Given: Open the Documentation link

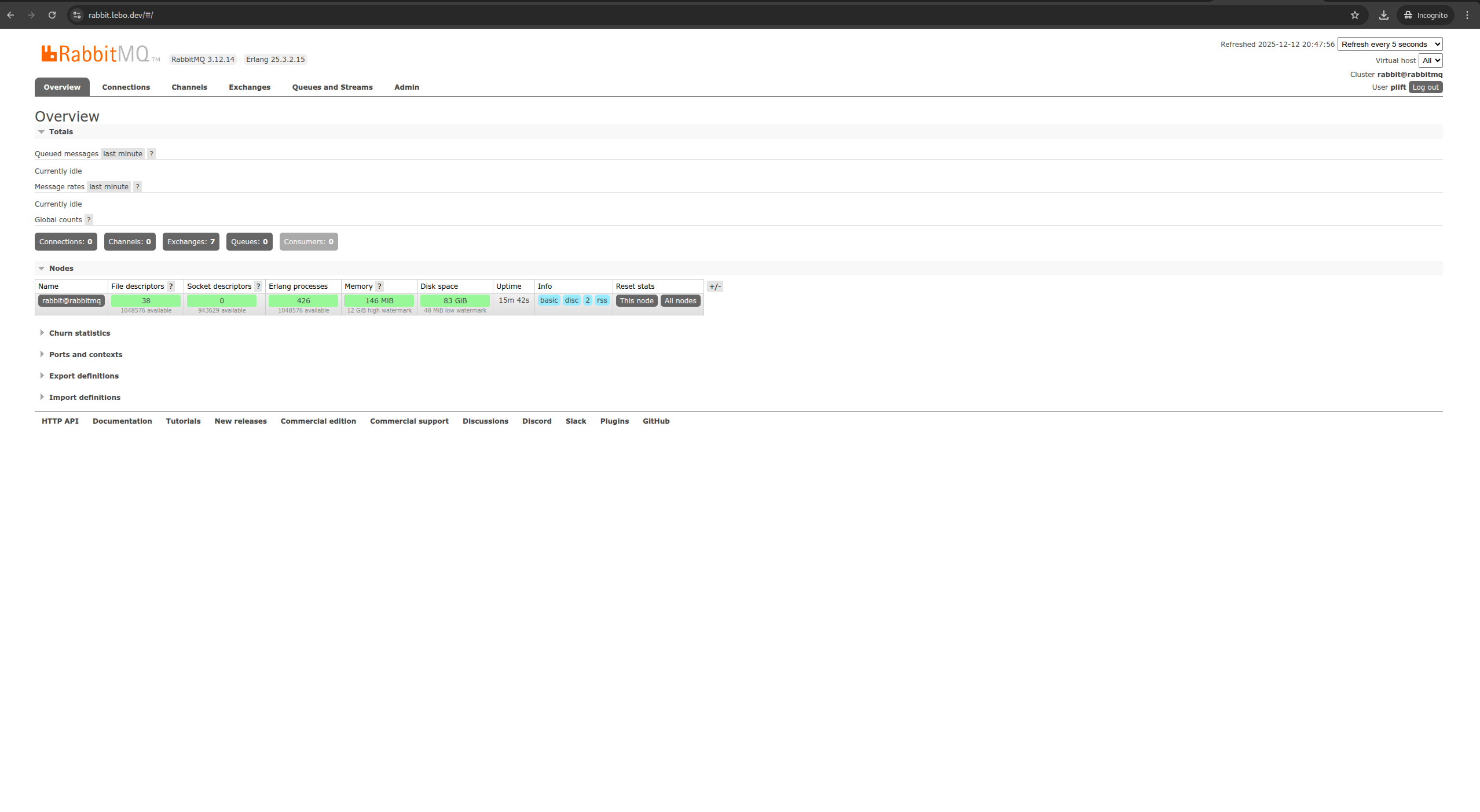Looking at the screenshot, I should 122,421.
